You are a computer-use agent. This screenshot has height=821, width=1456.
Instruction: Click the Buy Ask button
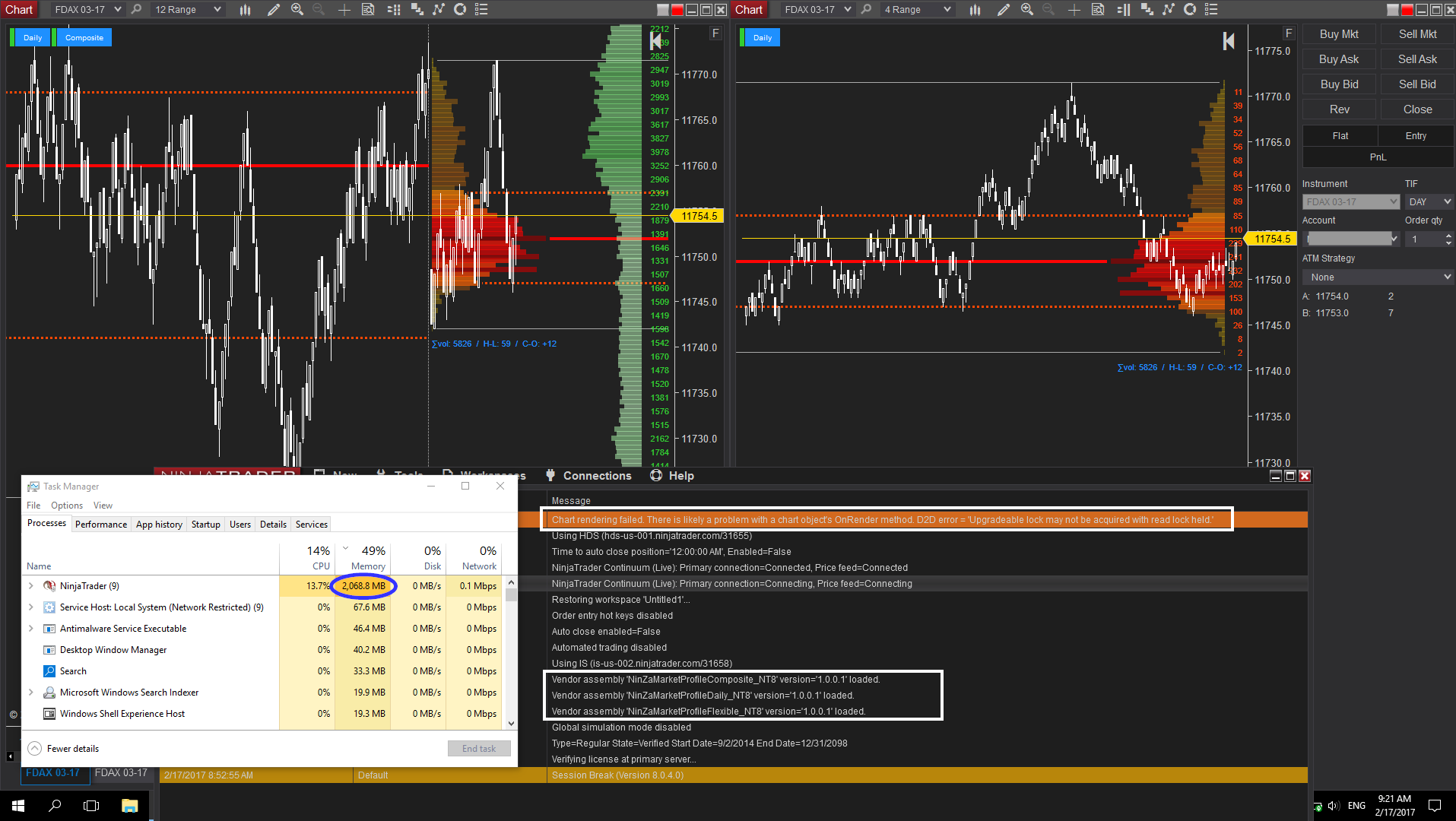click(x=1339, y=59)
